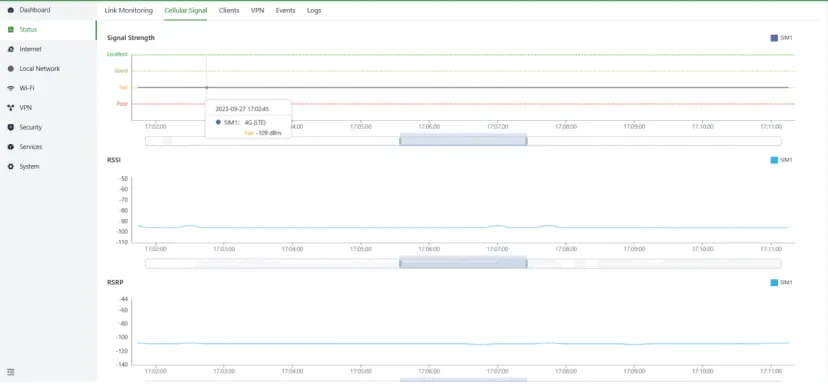Switch to the Events tab
The image size is (828, 384).
click(x=286, y=10)
